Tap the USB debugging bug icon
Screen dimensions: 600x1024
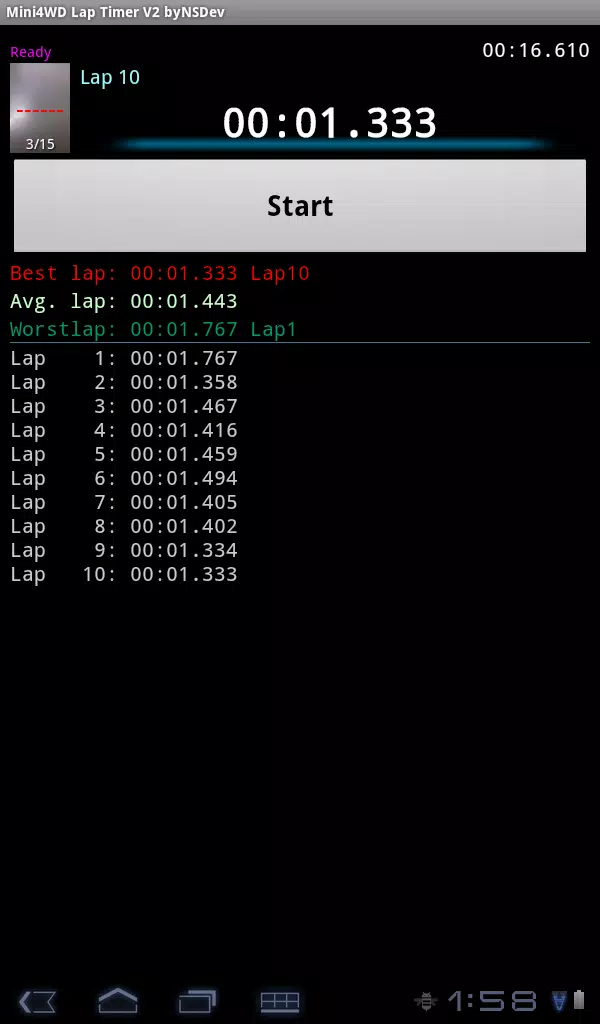click(x=426, y=1001)
